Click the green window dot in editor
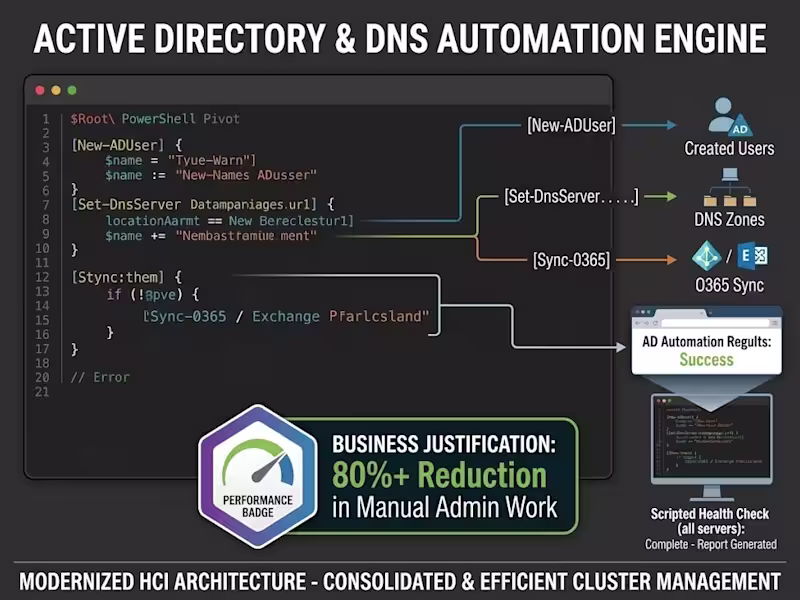The image size is (800, 600). tap(72, 90)
